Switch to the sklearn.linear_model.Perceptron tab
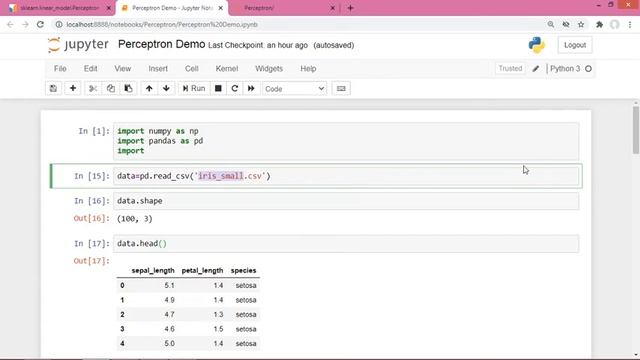 (60, 8)
